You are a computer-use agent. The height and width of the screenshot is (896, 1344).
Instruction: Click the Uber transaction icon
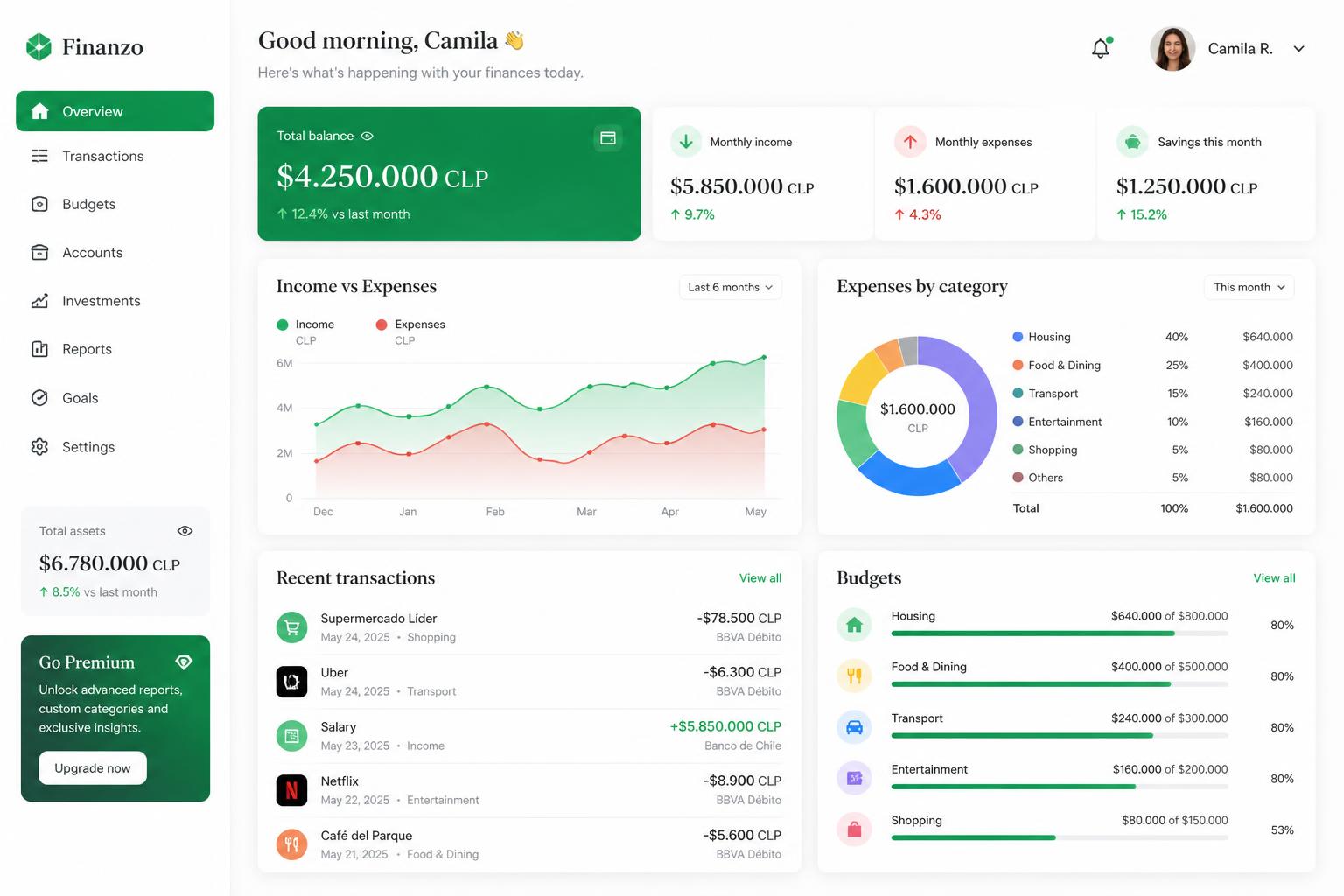point(292,682)
